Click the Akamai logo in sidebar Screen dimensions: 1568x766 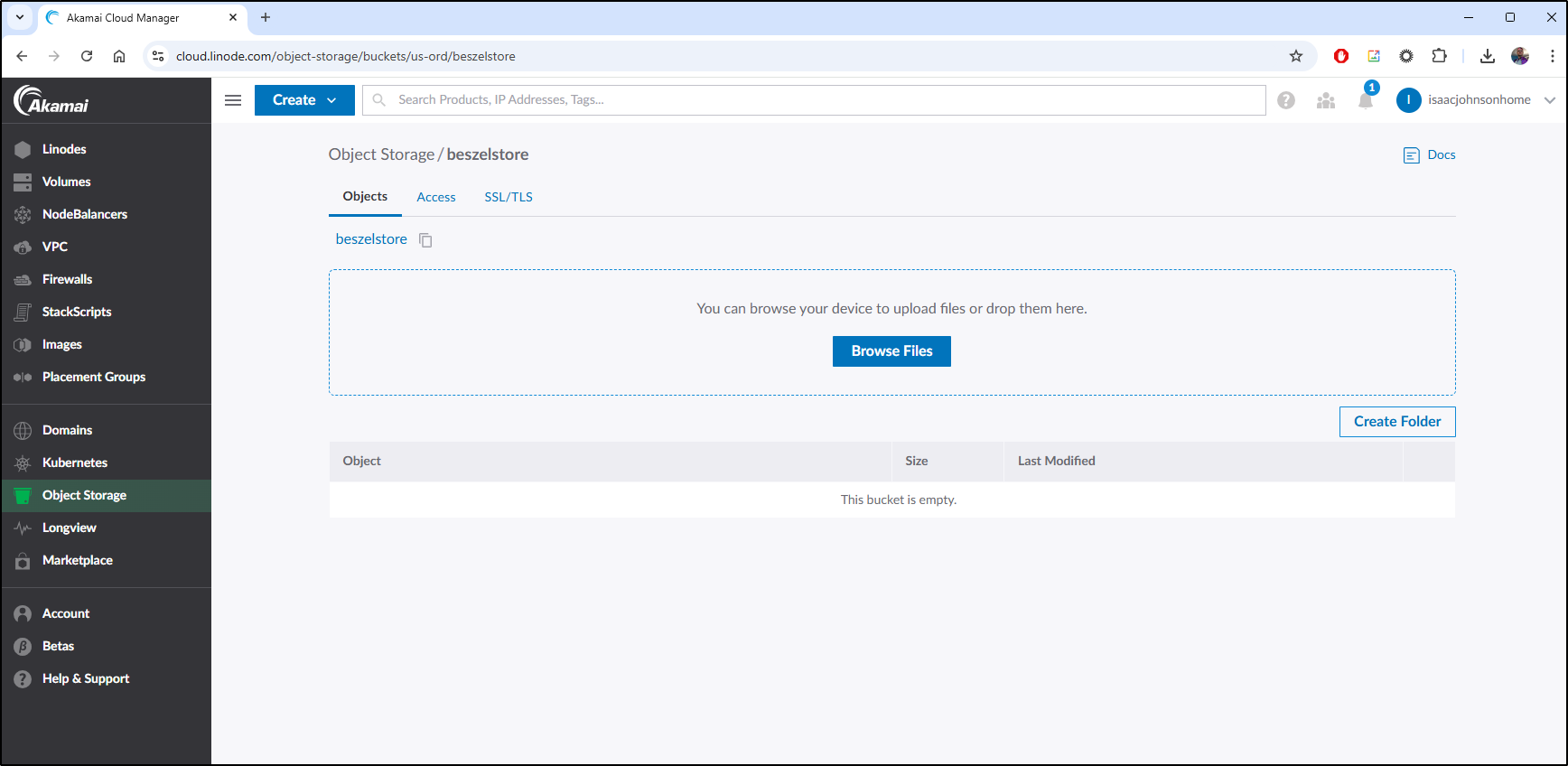click(51, 100)
